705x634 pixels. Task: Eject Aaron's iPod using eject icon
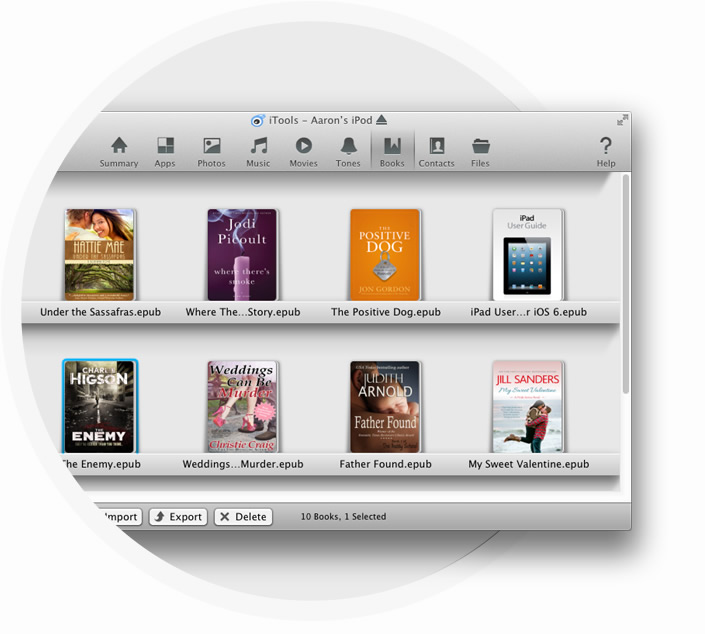pyautogui.click(x=381, y=121)
